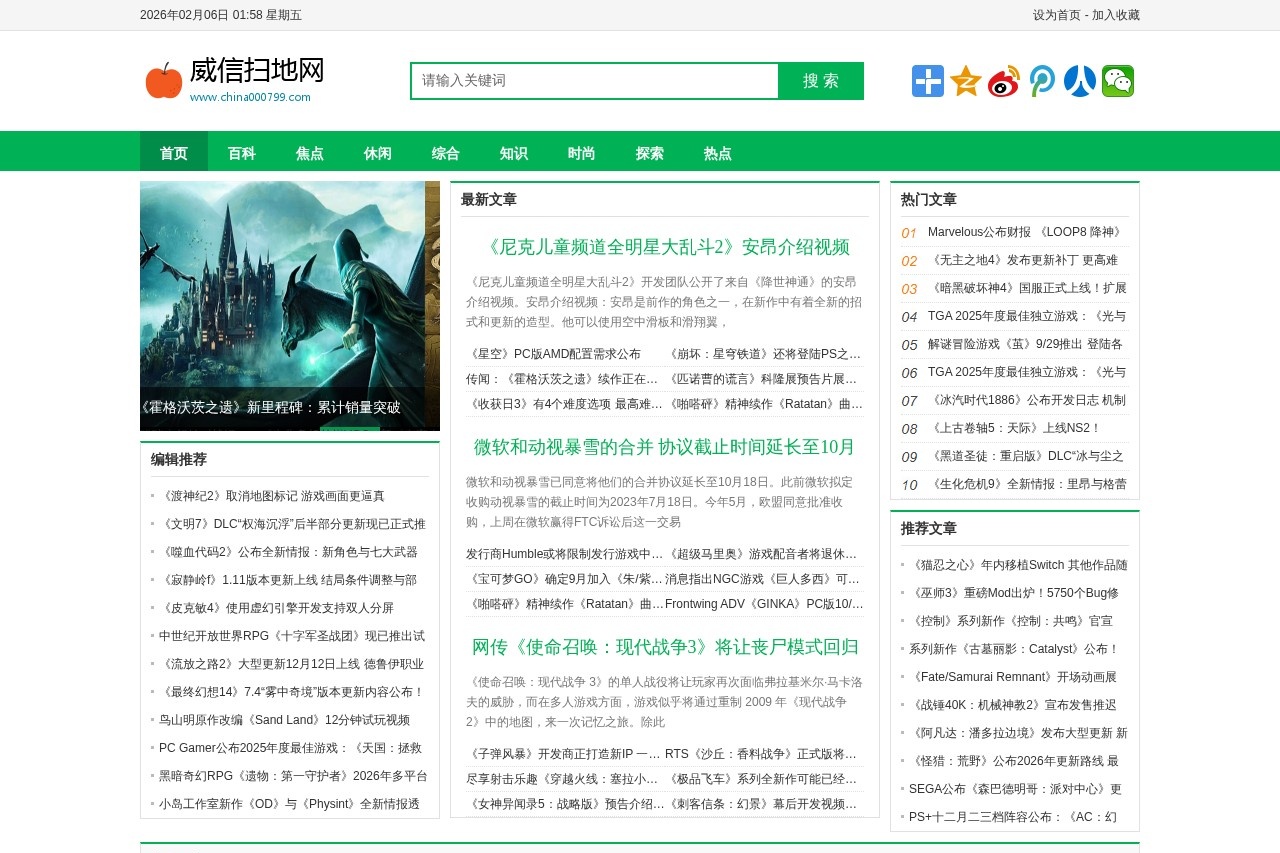Open headline 《尼克儿童频道全明星大乱斗2》安昂介绍视频
The image size is (1280, 853).
[665, 247]
